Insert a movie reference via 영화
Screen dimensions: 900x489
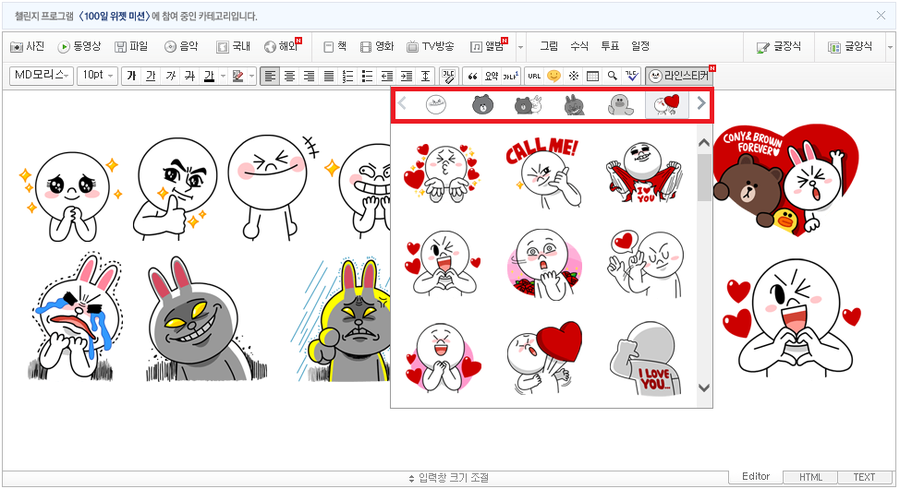pos(377,46)
